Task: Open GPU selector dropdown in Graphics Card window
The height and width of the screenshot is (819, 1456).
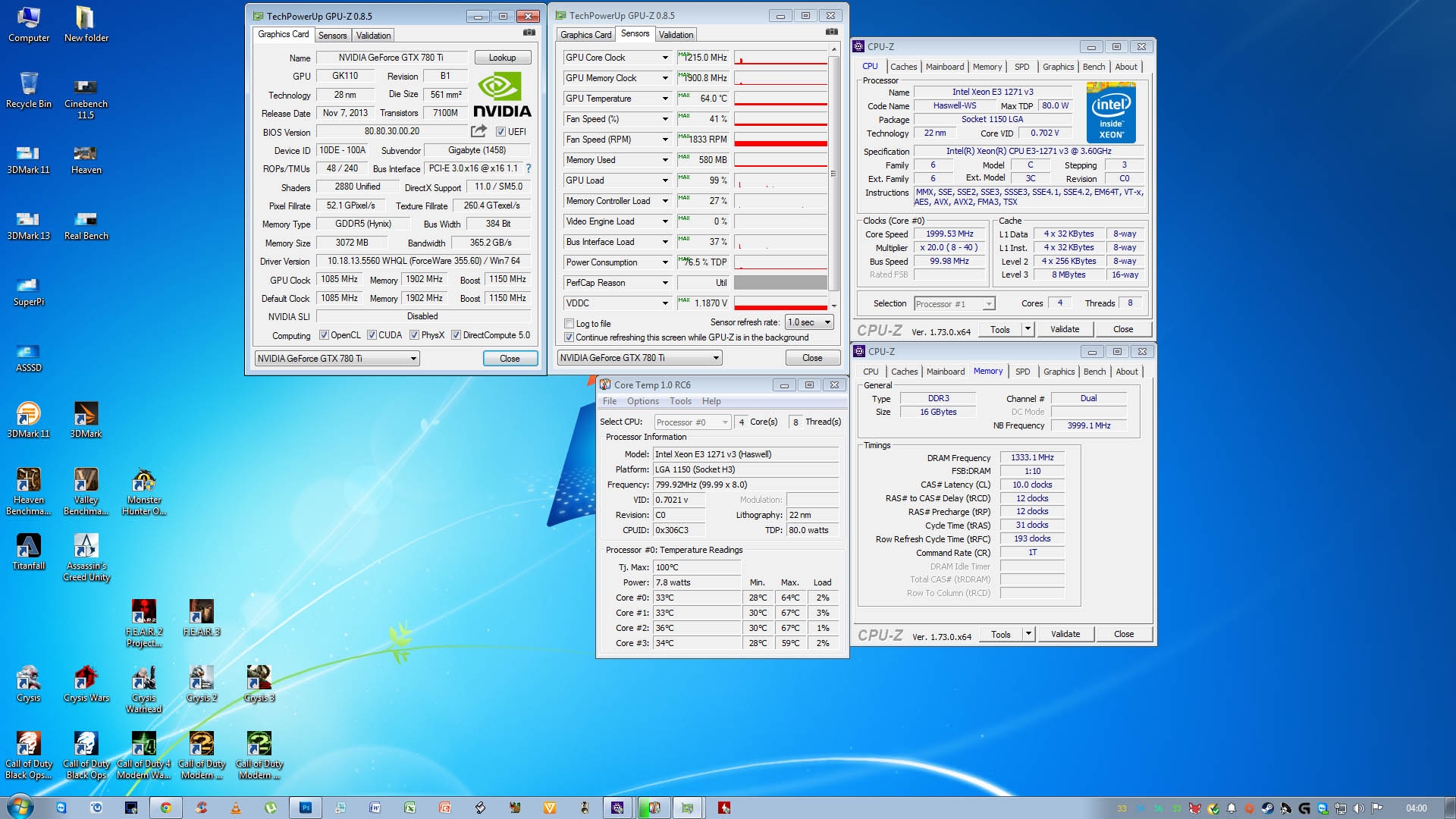Action: [x=337, y=359]
